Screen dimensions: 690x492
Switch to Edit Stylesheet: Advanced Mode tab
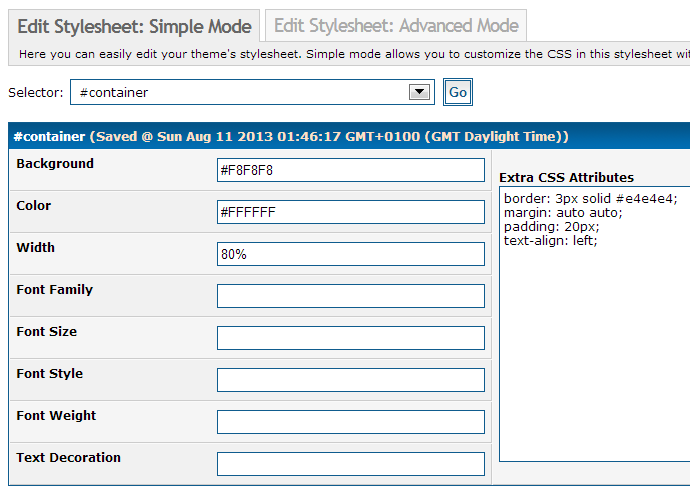click(396, 26)
